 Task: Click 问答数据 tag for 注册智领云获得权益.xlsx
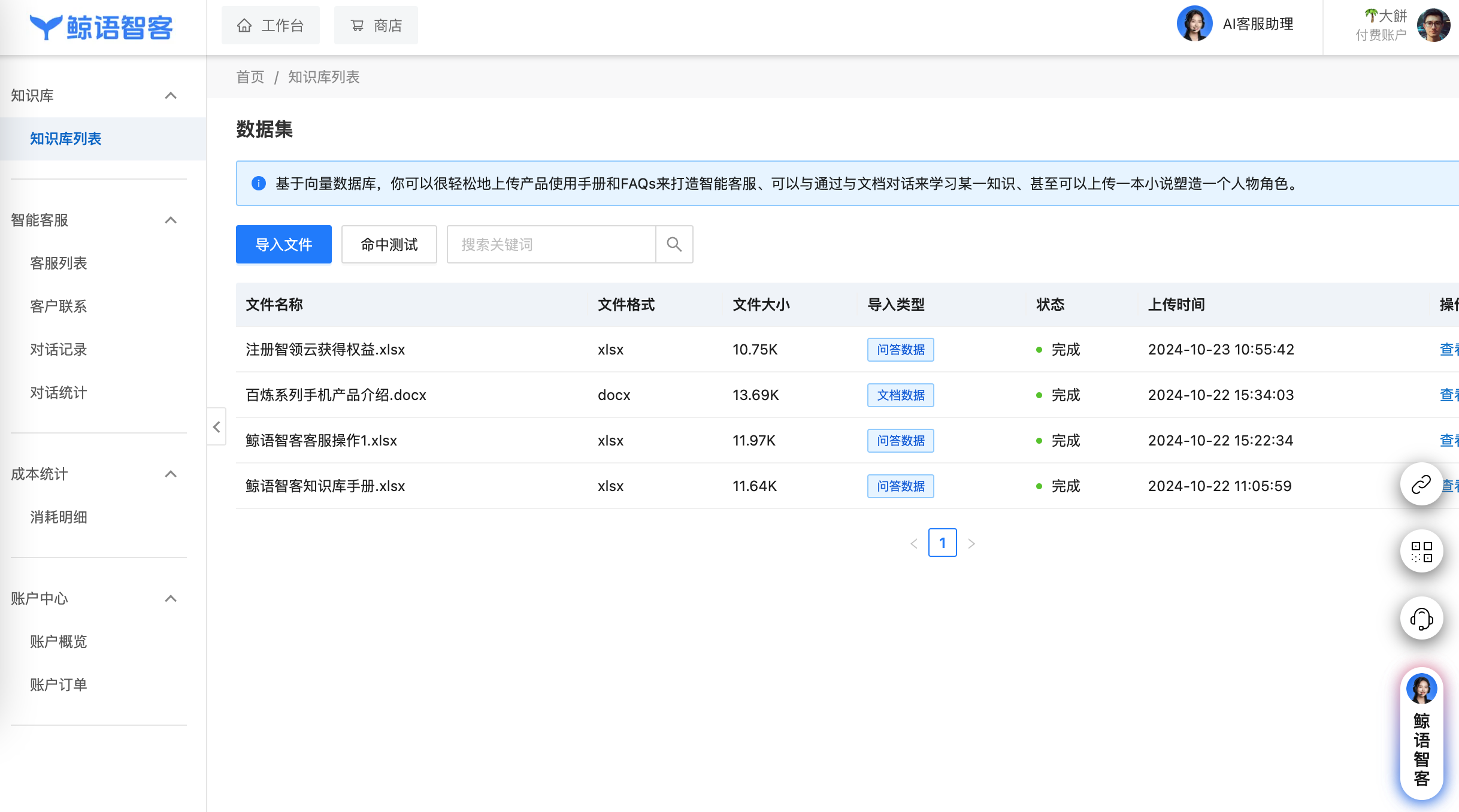tap(901, 350)
